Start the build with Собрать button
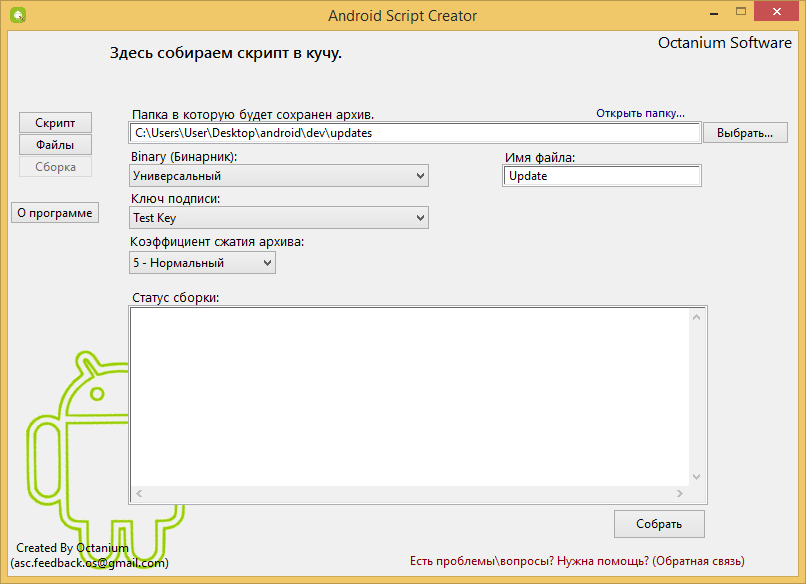Viewport: 806px width, 584px height. (659, 524)
